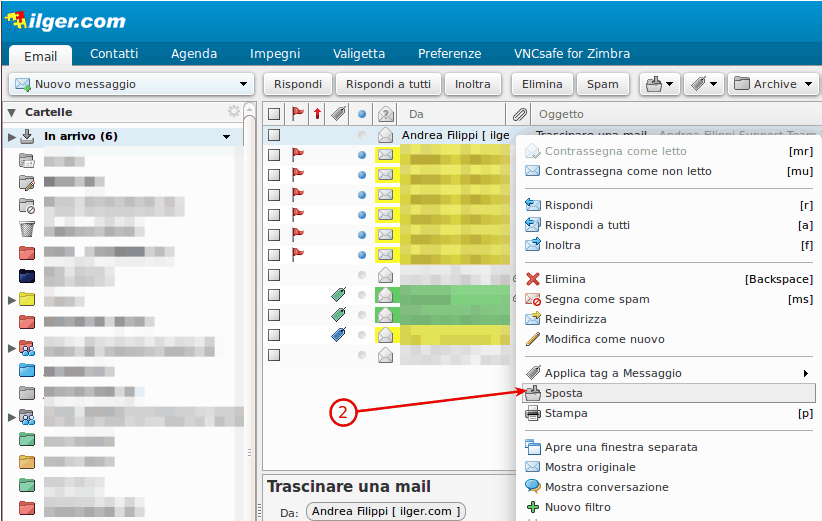
Task: Click the move-to-folder toolbar icon
Action: (653, 84)
